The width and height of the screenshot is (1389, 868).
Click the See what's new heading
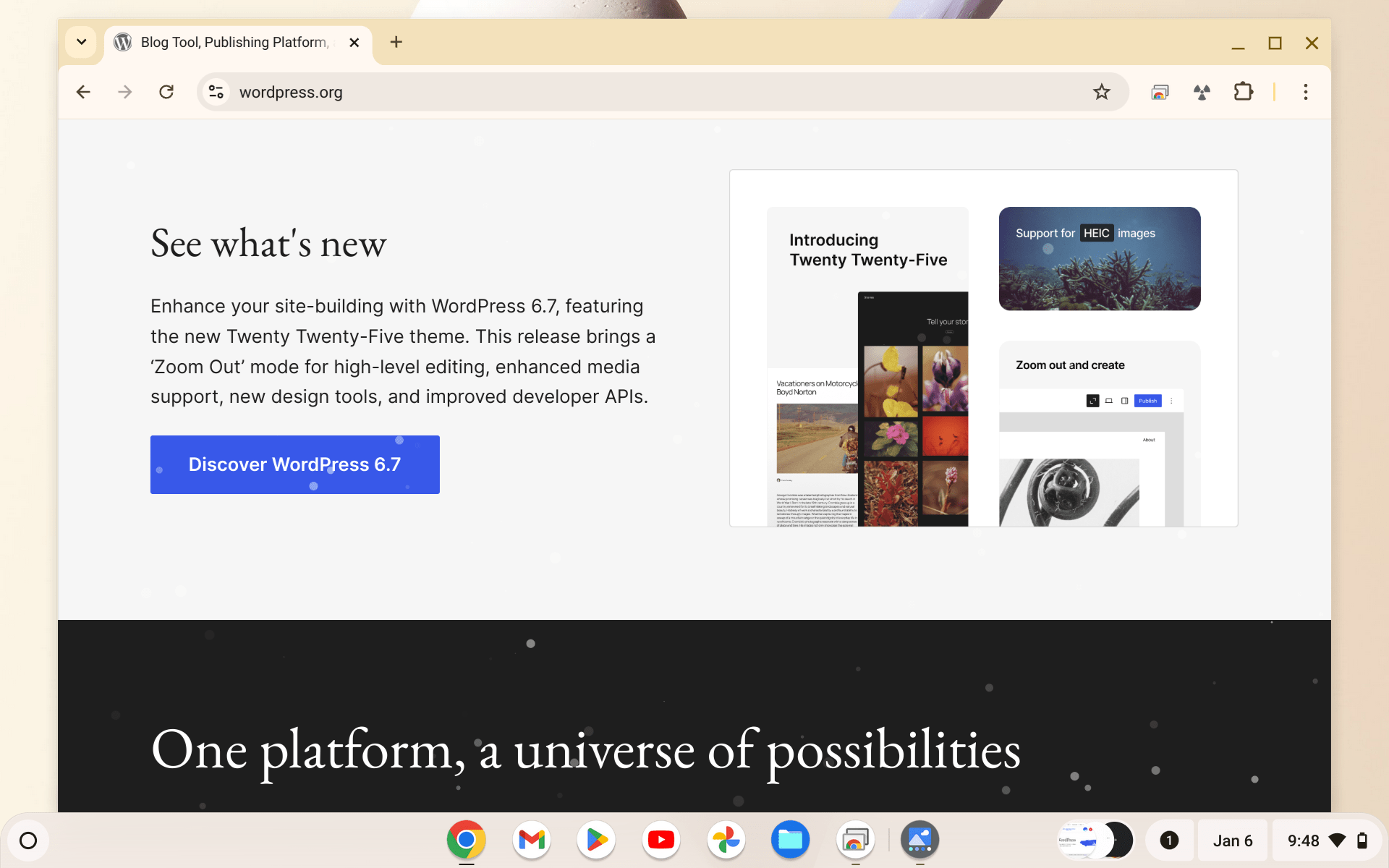click(x=268, y=244)
